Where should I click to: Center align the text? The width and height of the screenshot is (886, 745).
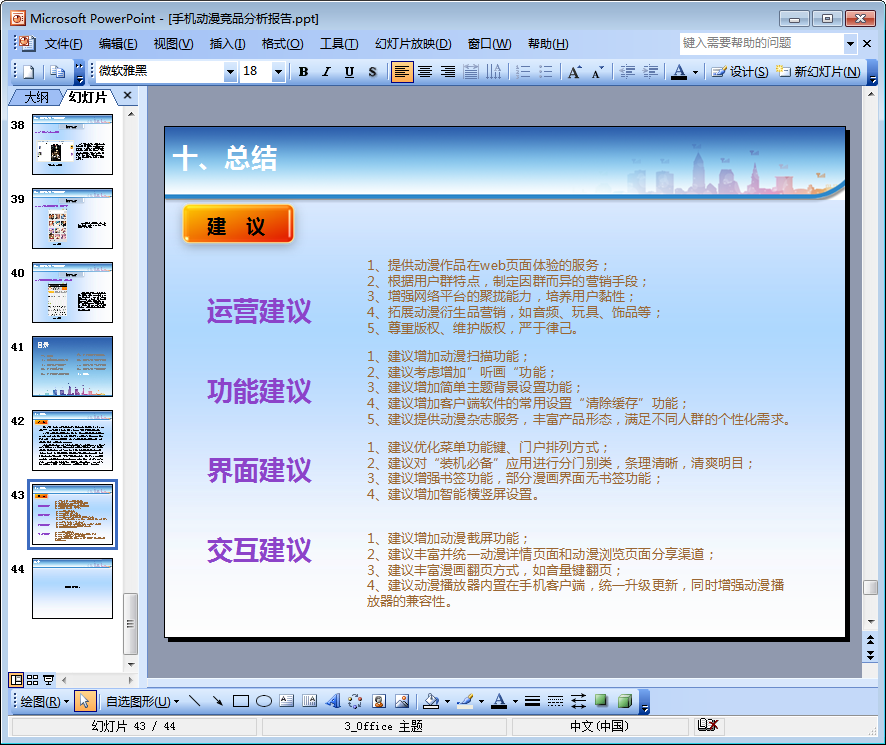click(x=425, y=72)
